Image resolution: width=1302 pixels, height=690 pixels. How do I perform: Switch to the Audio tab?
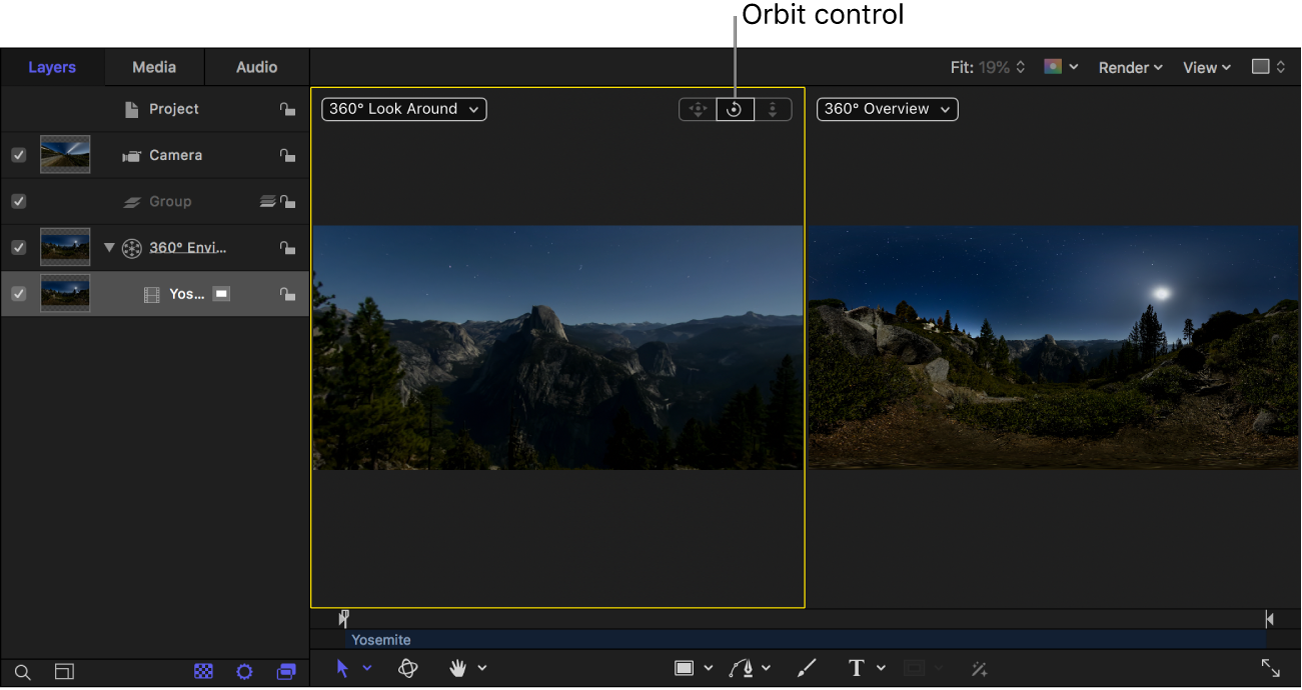coord(256,67)
